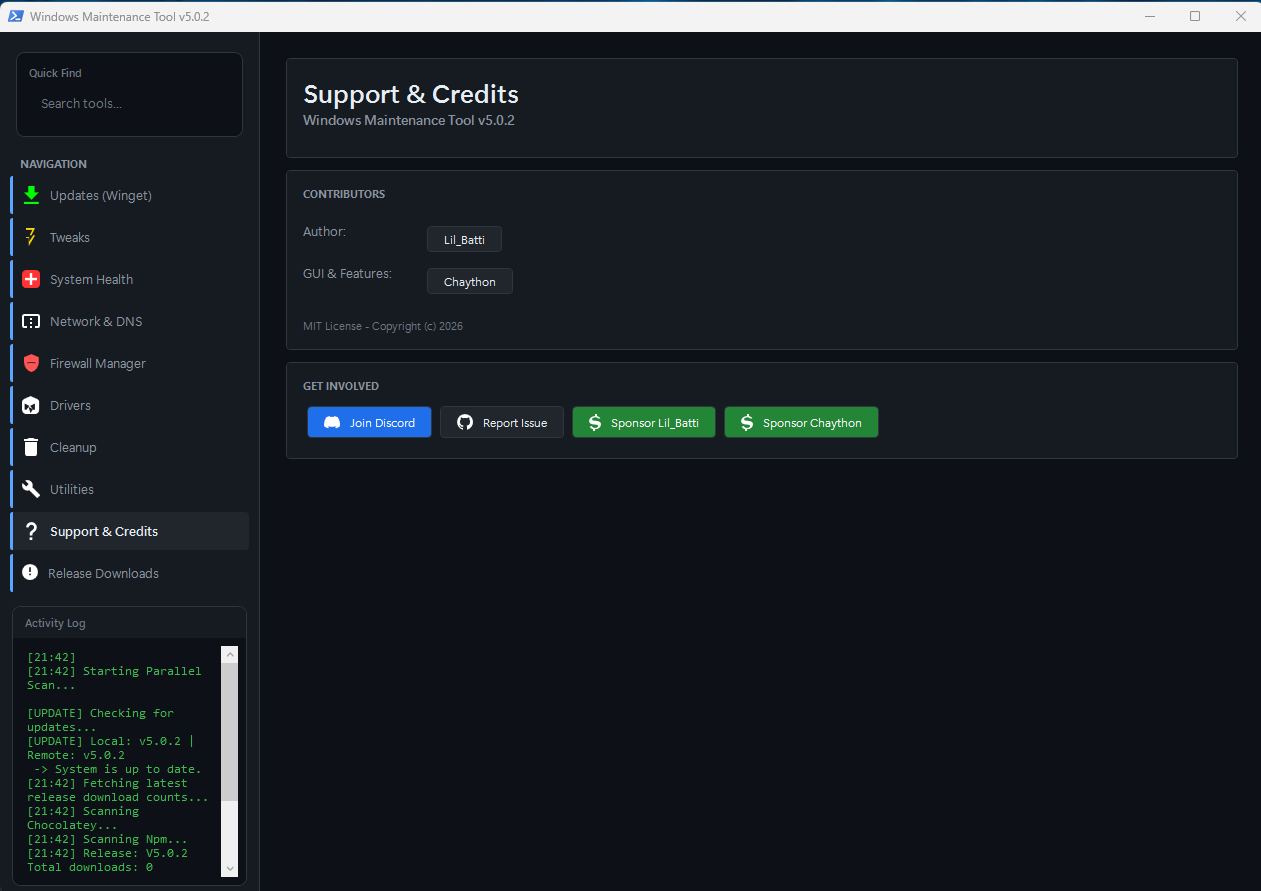
Task: Click the Activity Log header label
Action: pyautogui.click(x=55, y=623)
